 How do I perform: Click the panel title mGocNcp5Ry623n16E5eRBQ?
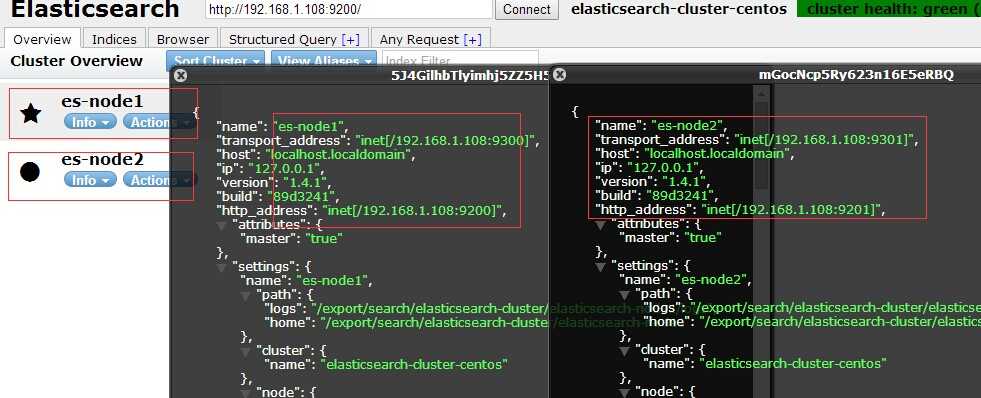[x=856, y=75]
